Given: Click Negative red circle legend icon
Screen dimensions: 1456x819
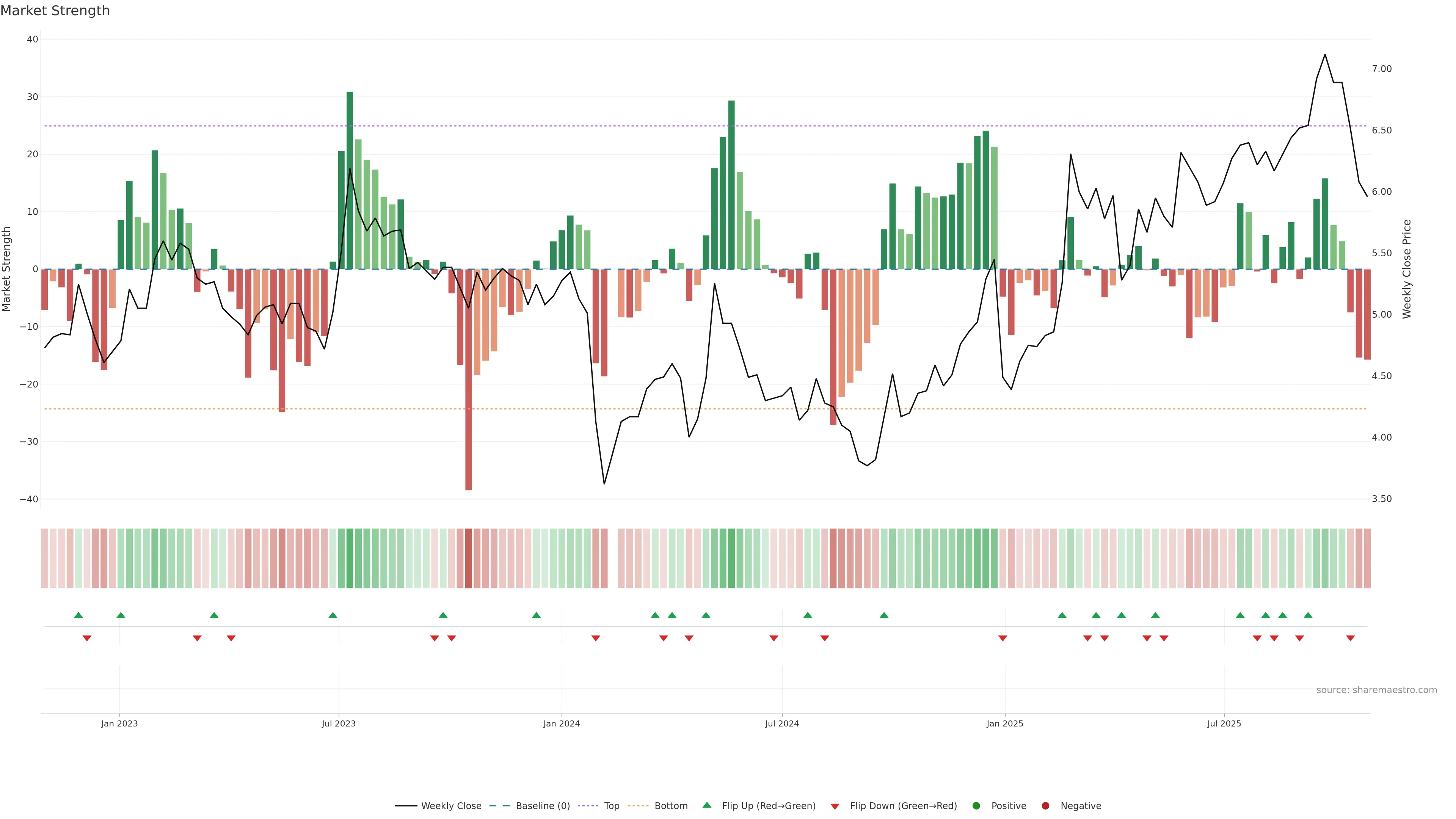Looking at the screenshot, I should coord(1045,805).
